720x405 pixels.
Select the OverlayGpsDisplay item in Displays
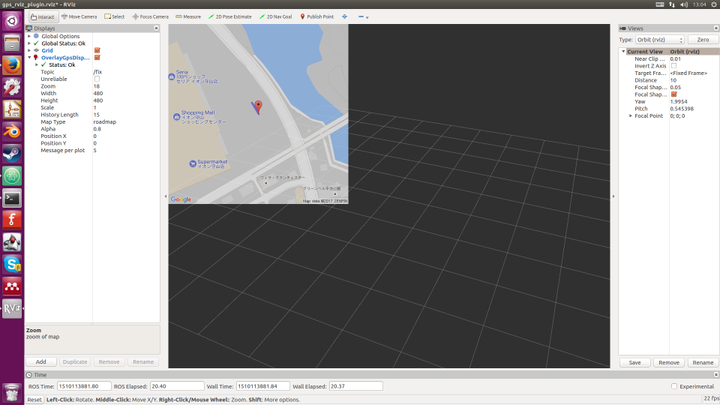coord(65,57)
